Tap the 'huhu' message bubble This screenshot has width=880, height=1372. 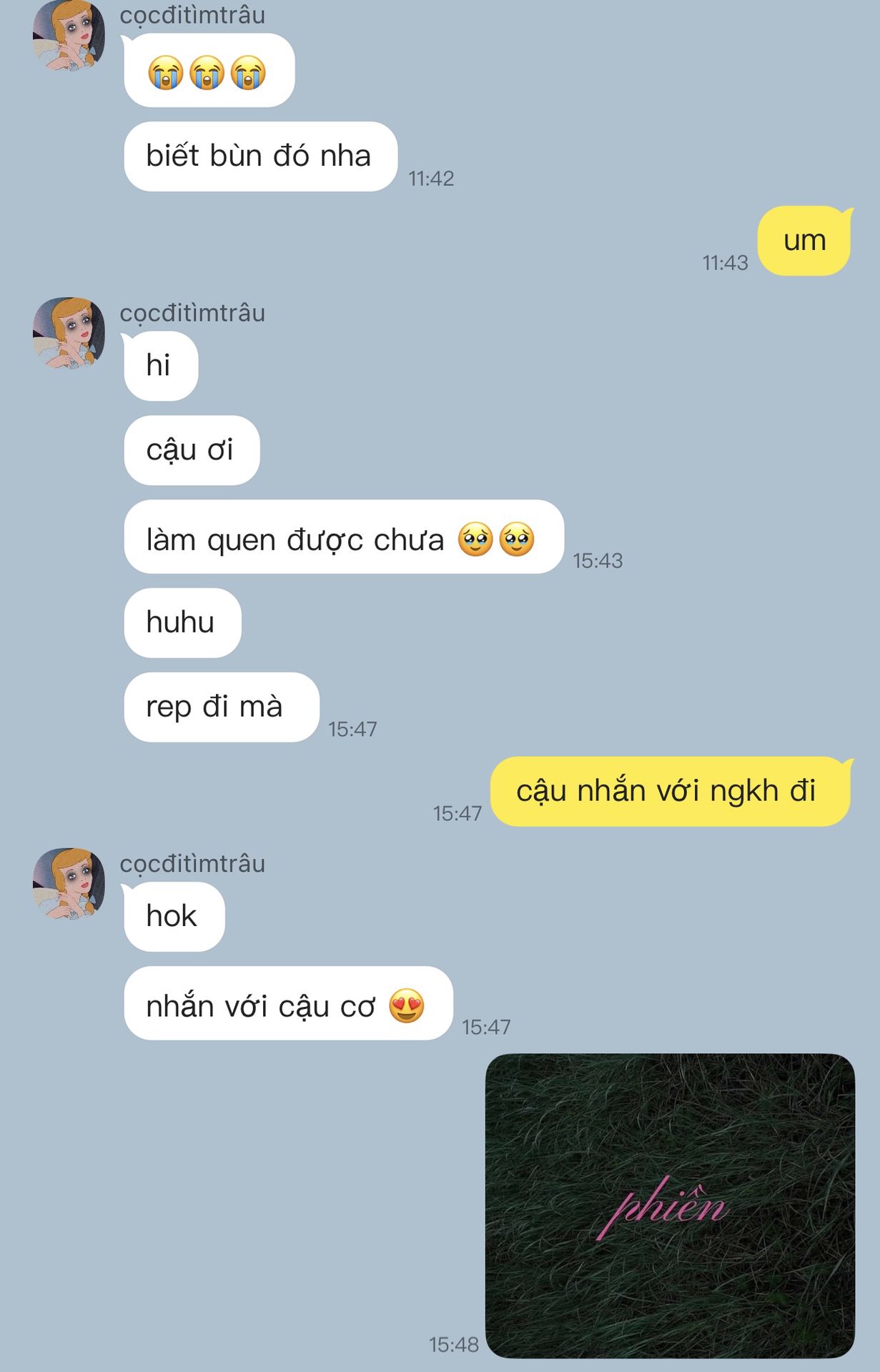[x=182, y=622]
